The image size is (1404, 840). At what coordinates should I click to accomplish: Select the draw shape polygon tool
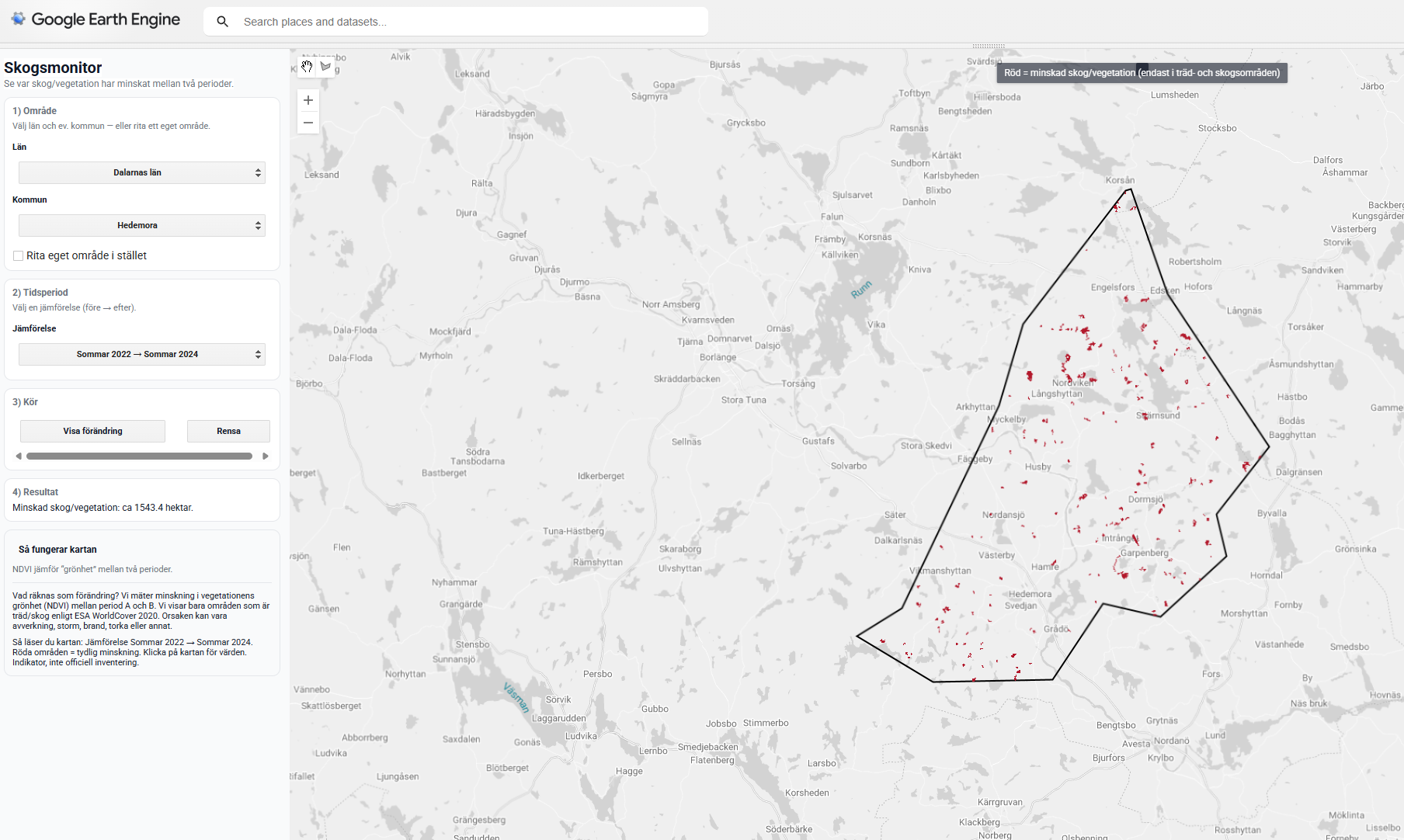click(326, 67)
